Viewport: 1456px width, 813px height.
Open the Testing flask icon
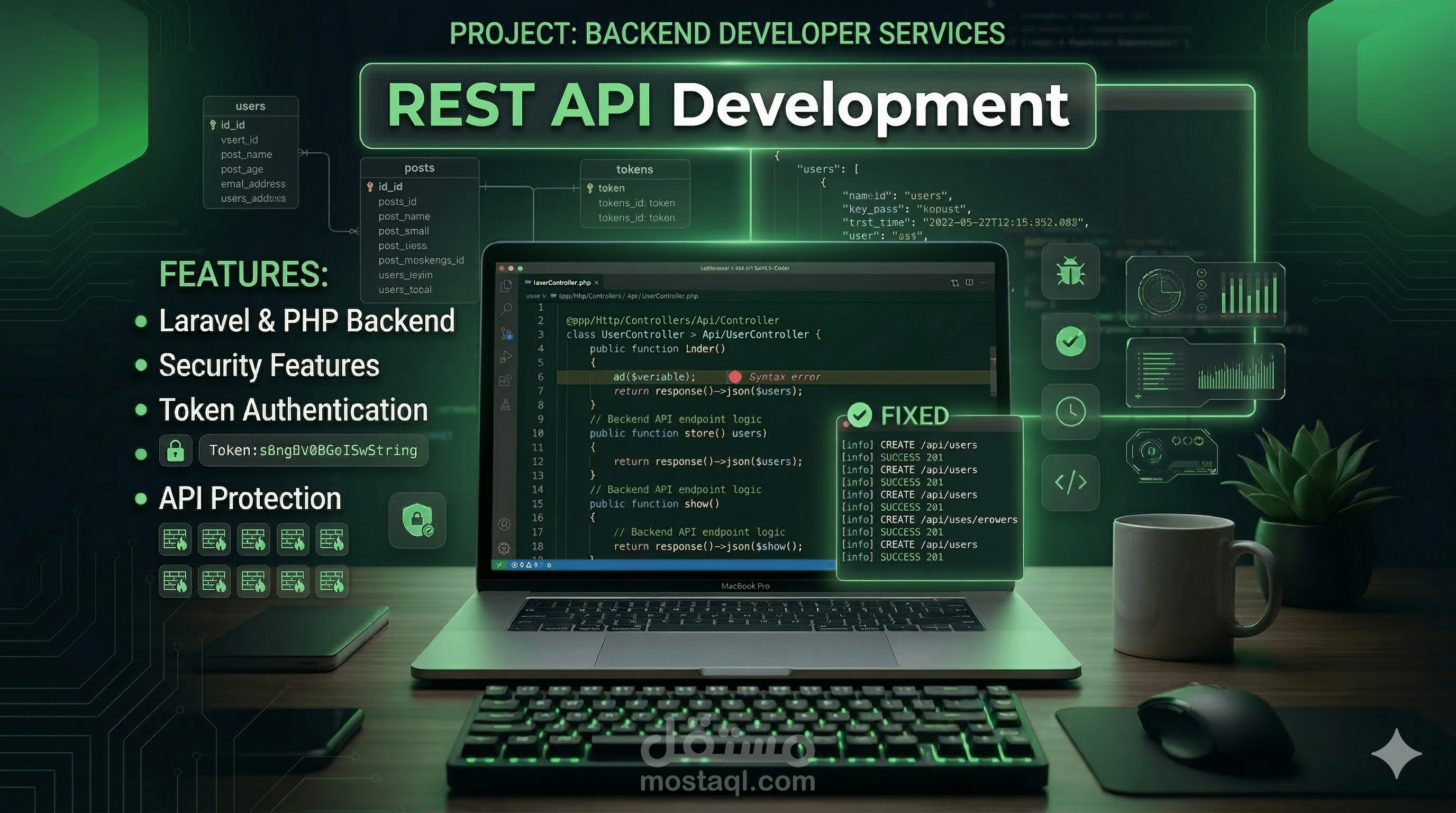[x=505, y=405]
